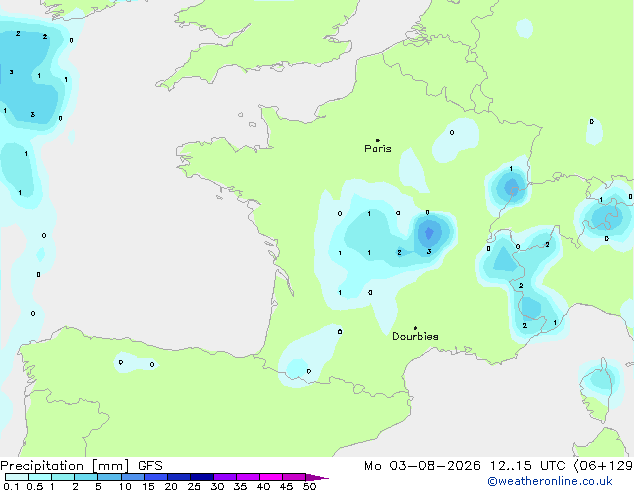Image resolution: width=634 pixels, height=490 pixels.
Task: Click the 'Precipitation [mm]' title text
Action: [x=65, y=466]
